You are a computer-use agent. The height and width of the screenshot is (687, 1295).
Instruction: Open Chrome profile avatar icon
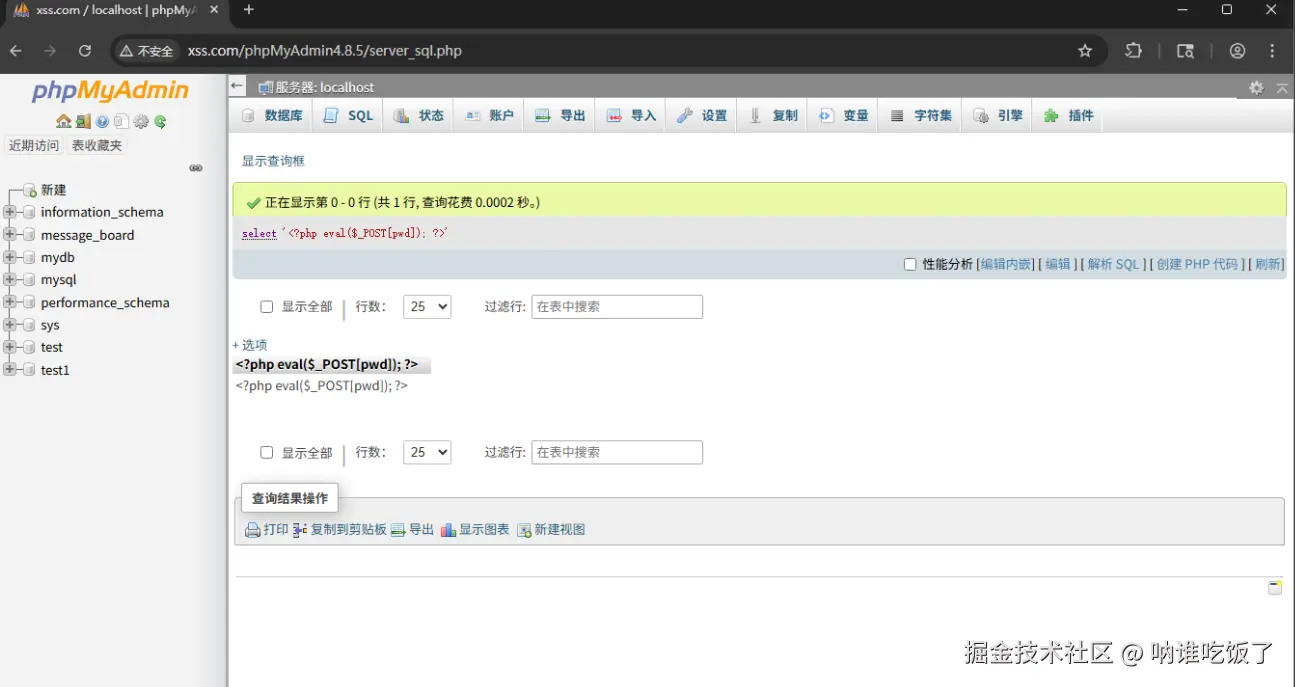pyautogui.click(x=1238, y=51)
